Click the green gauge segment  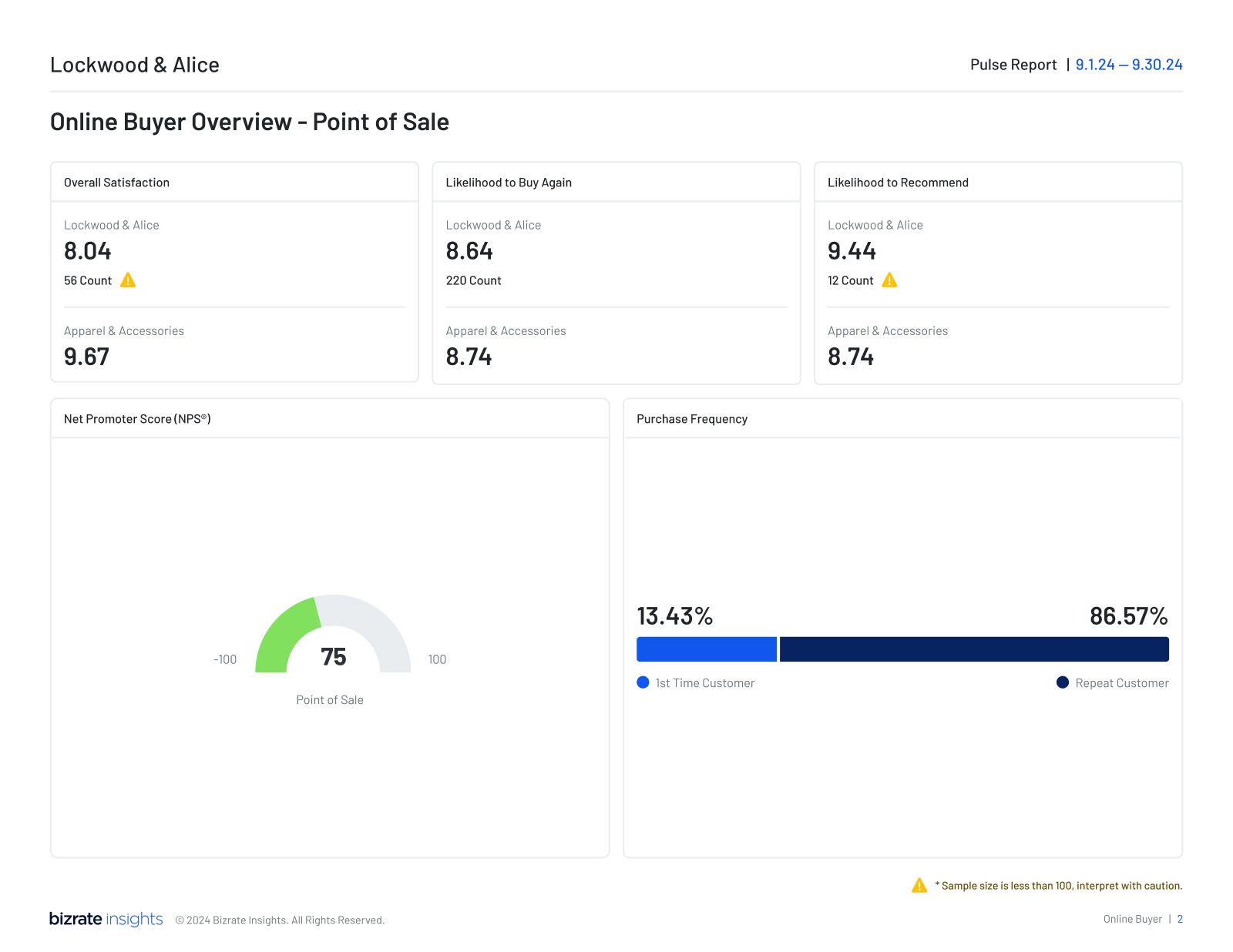coord(279,635)
